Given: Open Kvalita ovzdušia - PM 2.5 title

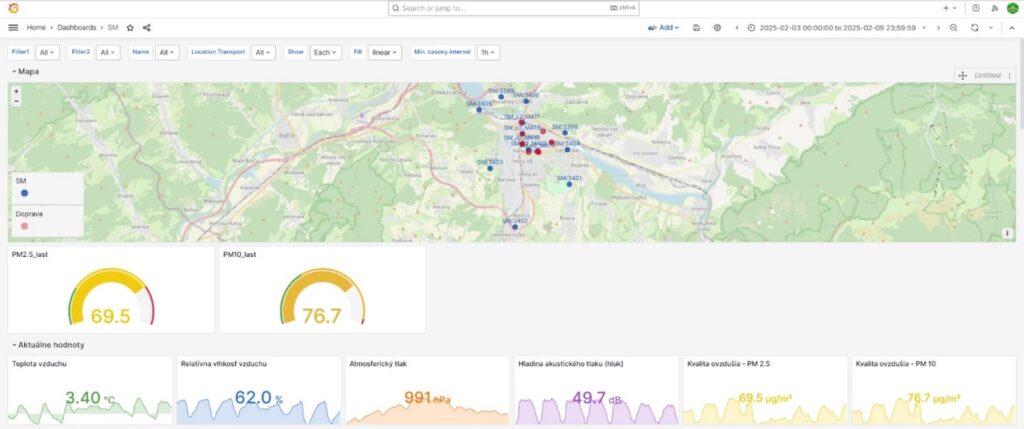Looking at the screenshot, I should pos(728,364).
